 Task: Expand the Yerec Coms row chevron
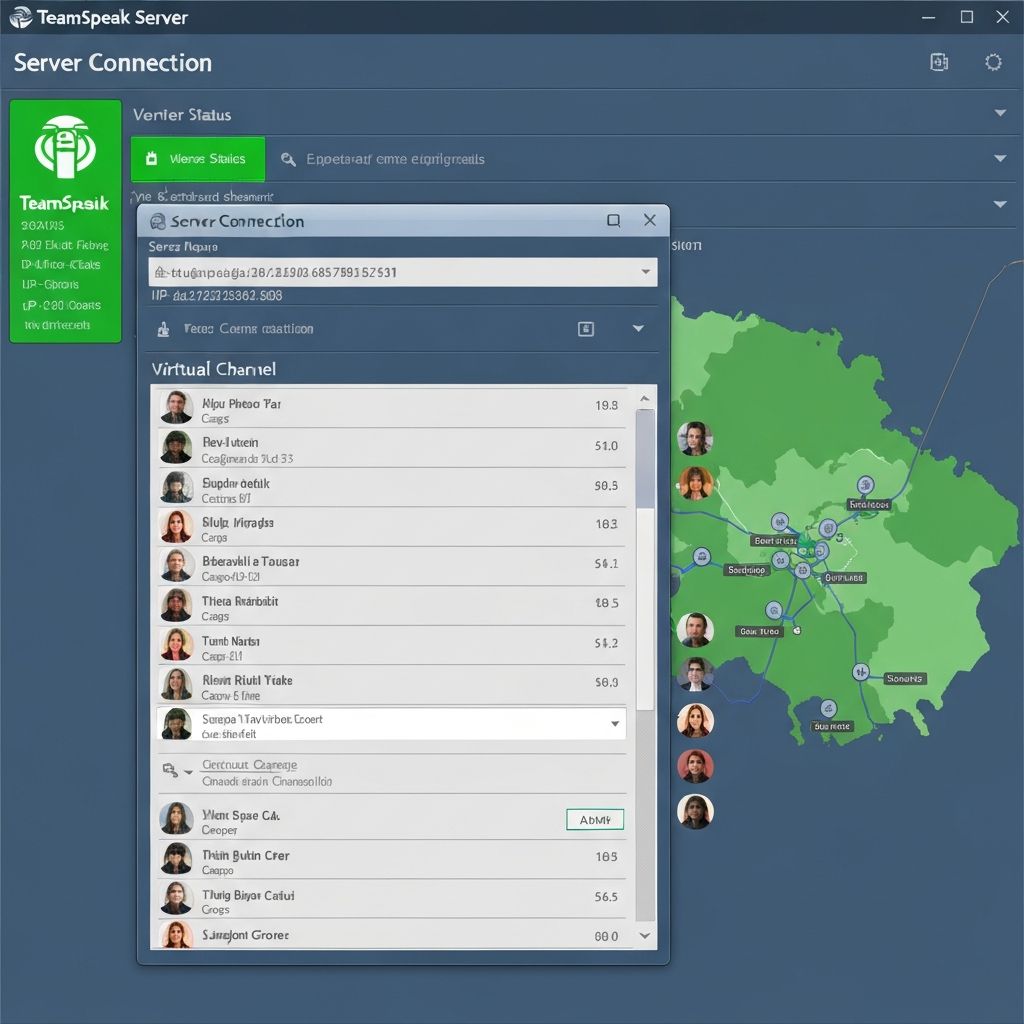tap(638, 329)
